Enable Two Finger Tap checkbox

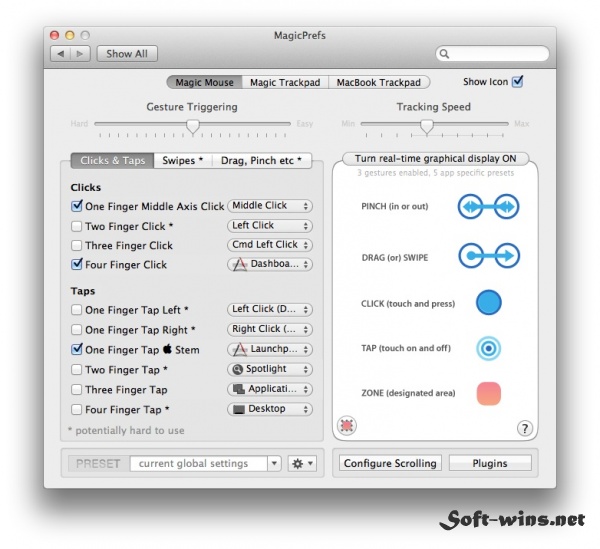[x=77, y=370]
